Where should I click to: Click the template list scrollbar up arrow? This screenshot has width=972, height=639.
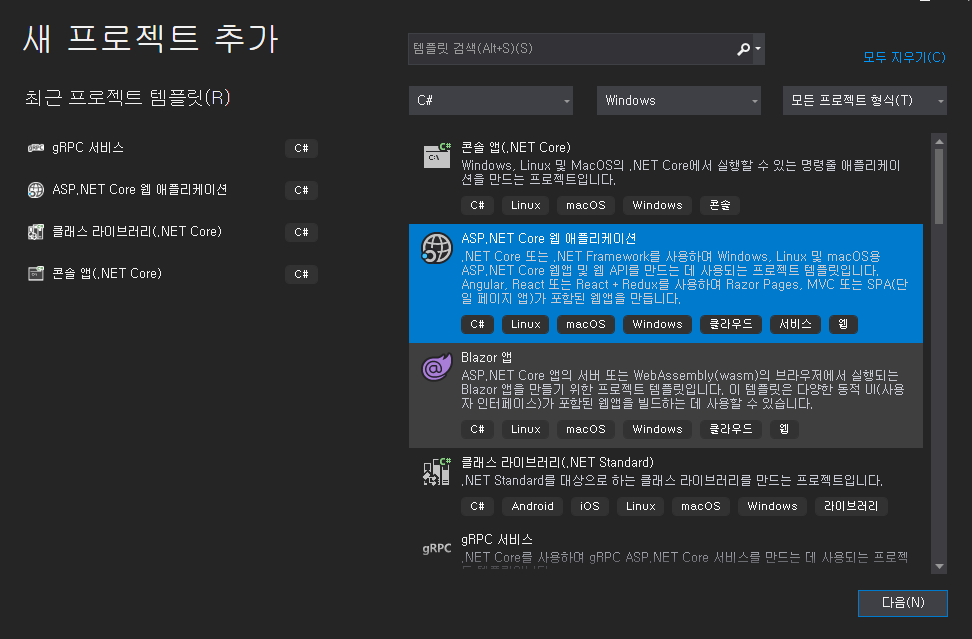coord(939,141)
